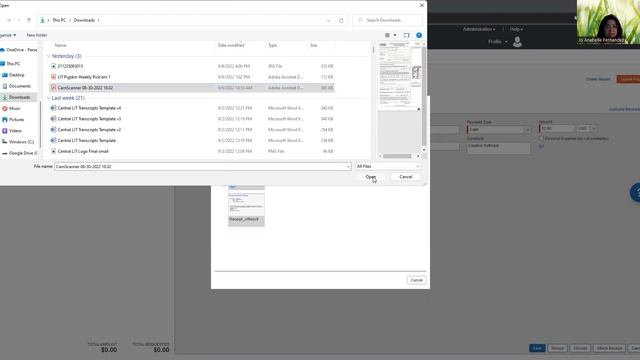Open the Profile dropdown menu
The image size is (640, 360).
click(498, 42)
